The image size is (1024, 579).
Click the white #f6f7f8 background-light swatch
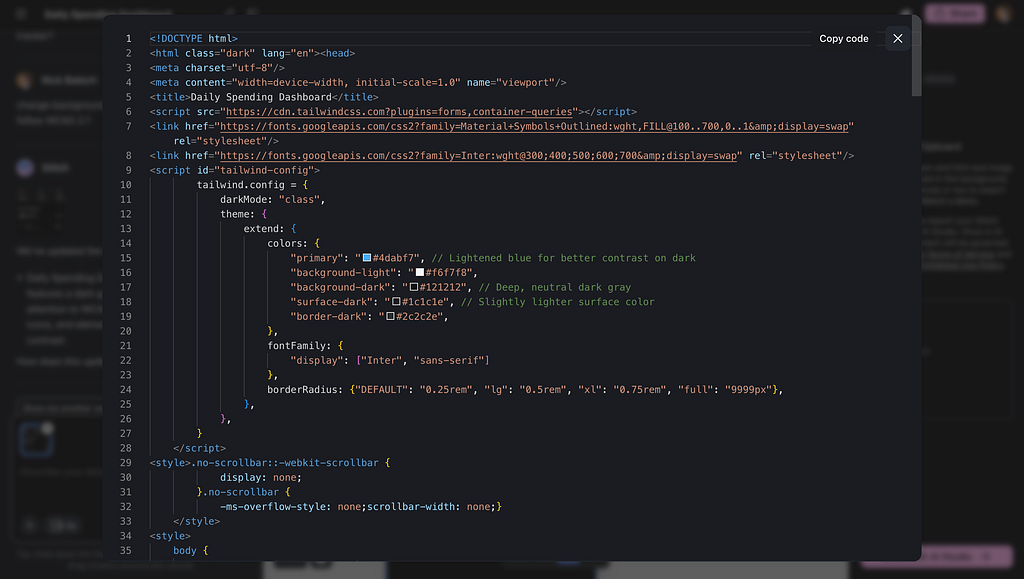point(420,273)
